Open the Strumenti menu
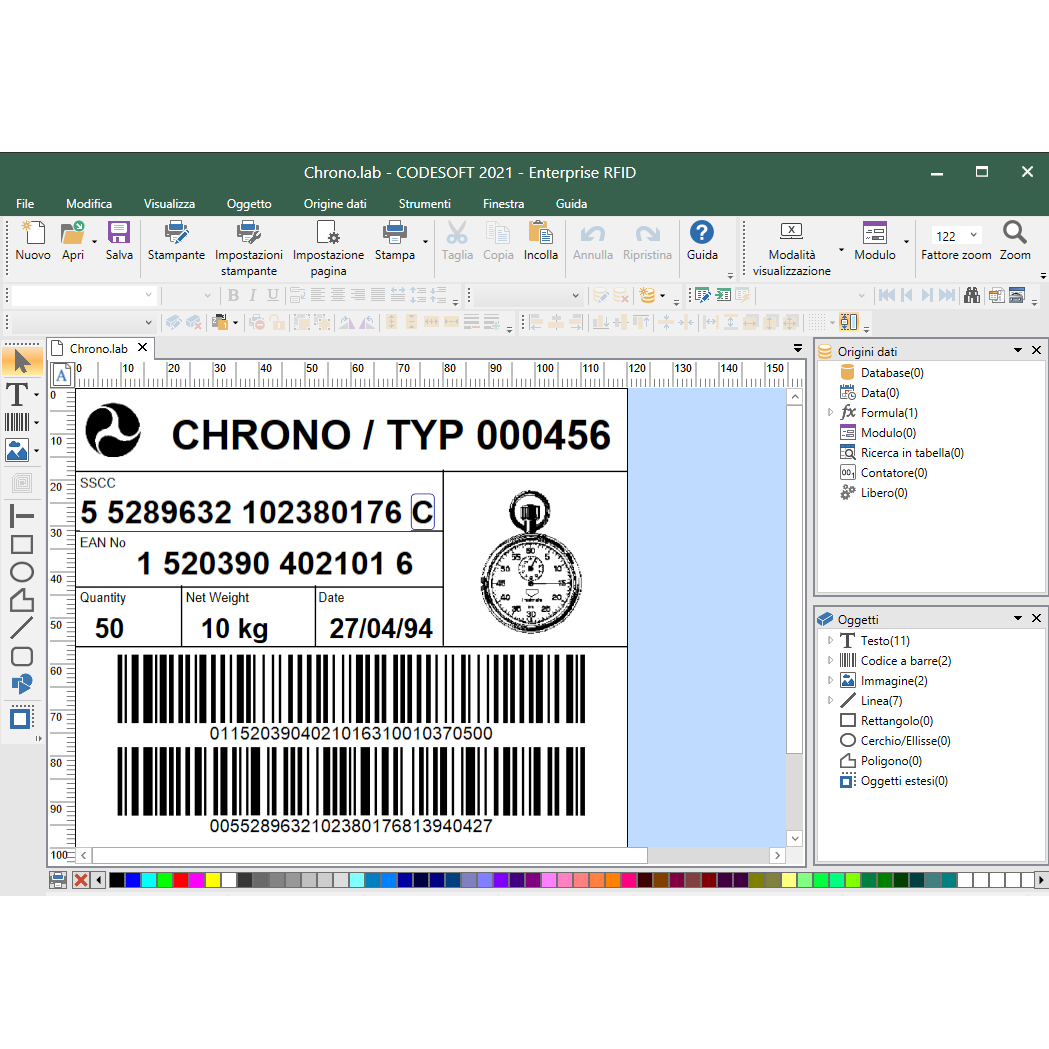 (425, 204)
